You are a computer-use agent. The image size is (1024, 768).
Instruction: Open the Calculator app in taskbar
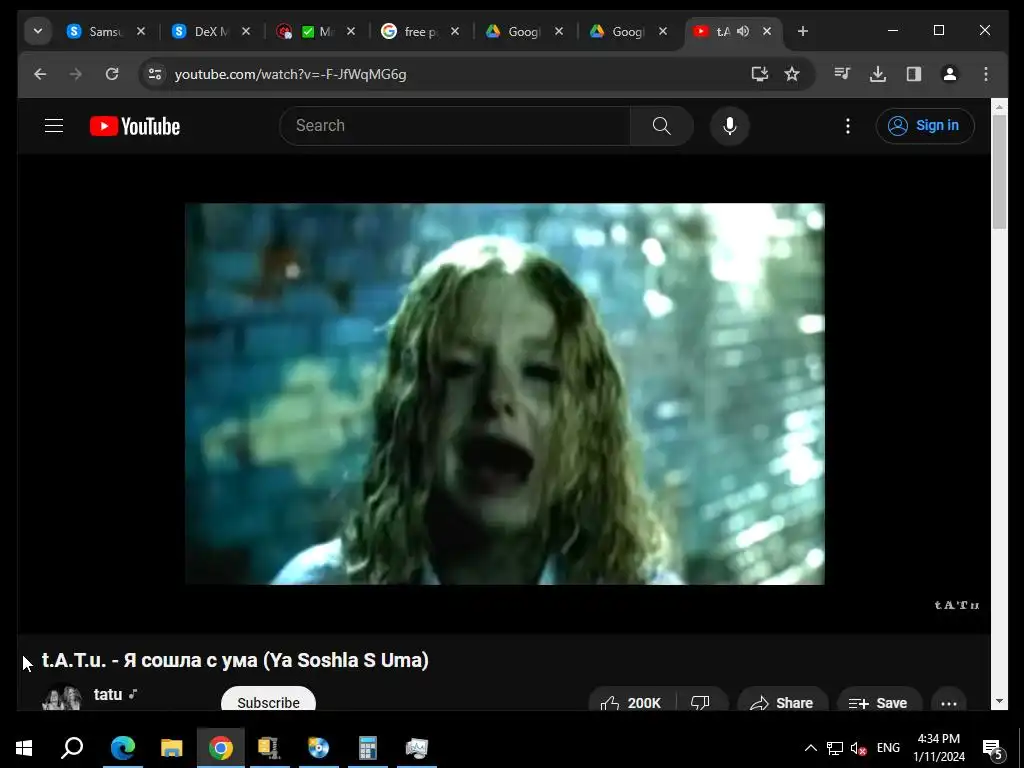(x=368, y=748)
